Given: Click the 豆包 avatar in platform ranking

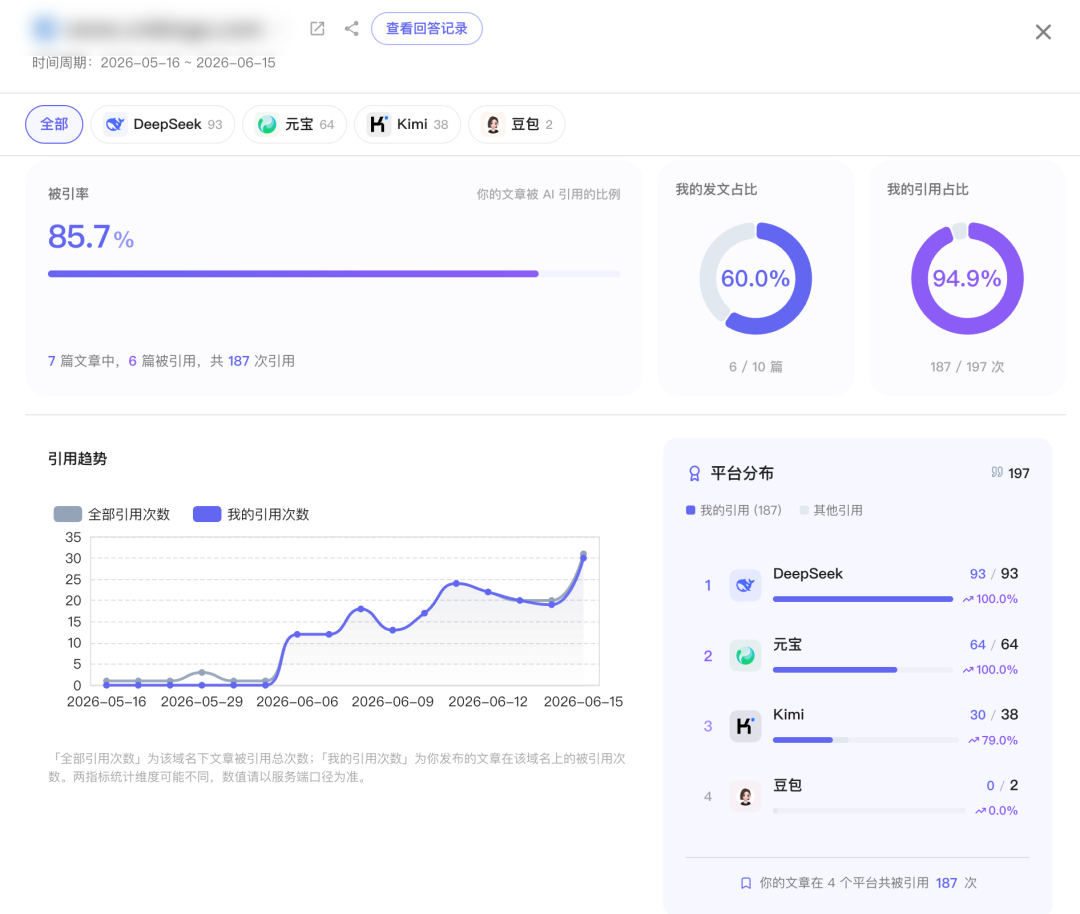Looking at the screenshot, I should 745,797.
